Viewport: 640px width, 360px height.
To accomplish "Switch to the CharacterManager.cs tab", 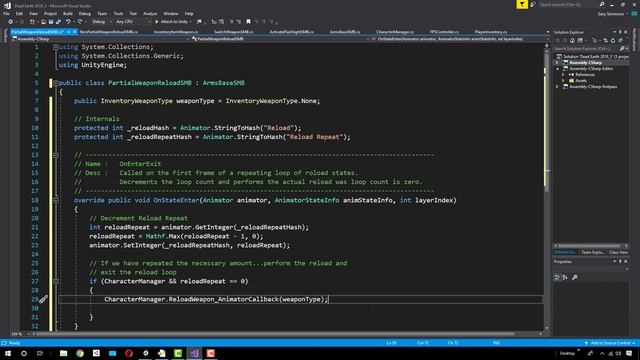I will [x=395, y=32].
